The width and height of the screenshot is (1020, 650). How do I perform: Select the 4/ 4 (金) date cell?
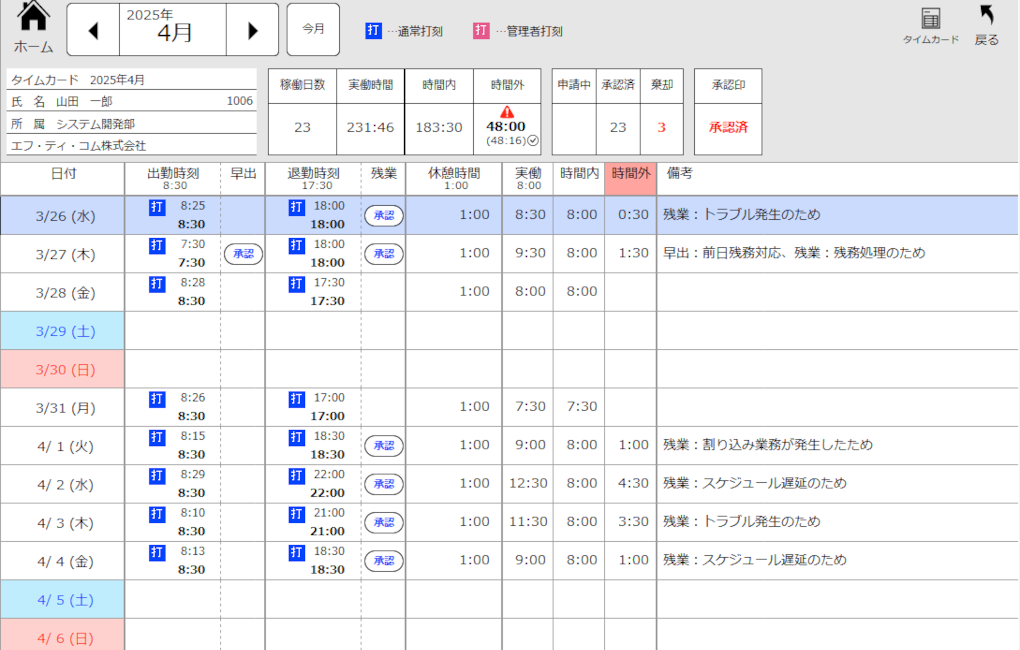pyautogui.click(x=62, y=562)
